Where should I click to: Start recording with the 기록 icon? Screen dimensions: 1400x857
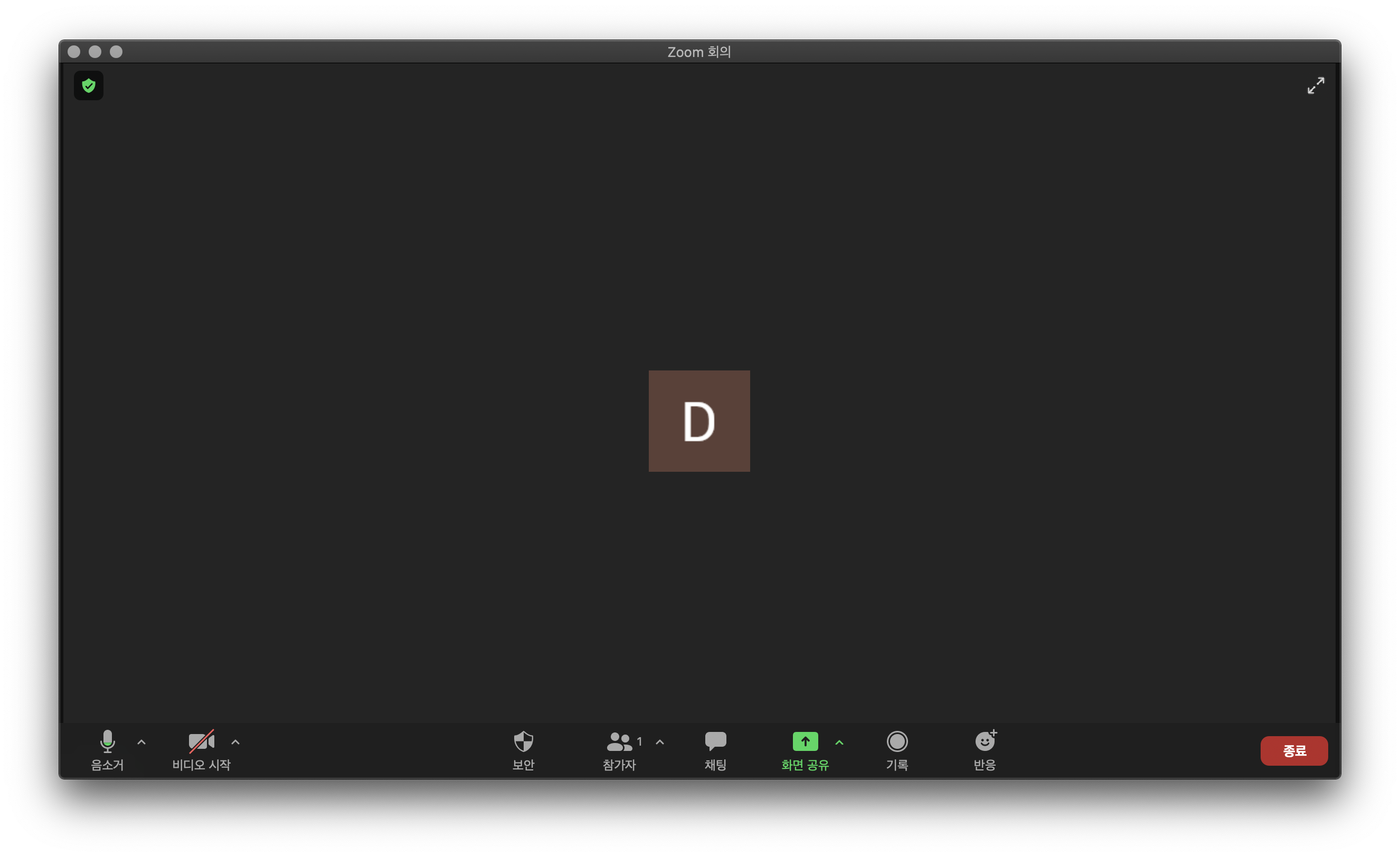point(896,741)
